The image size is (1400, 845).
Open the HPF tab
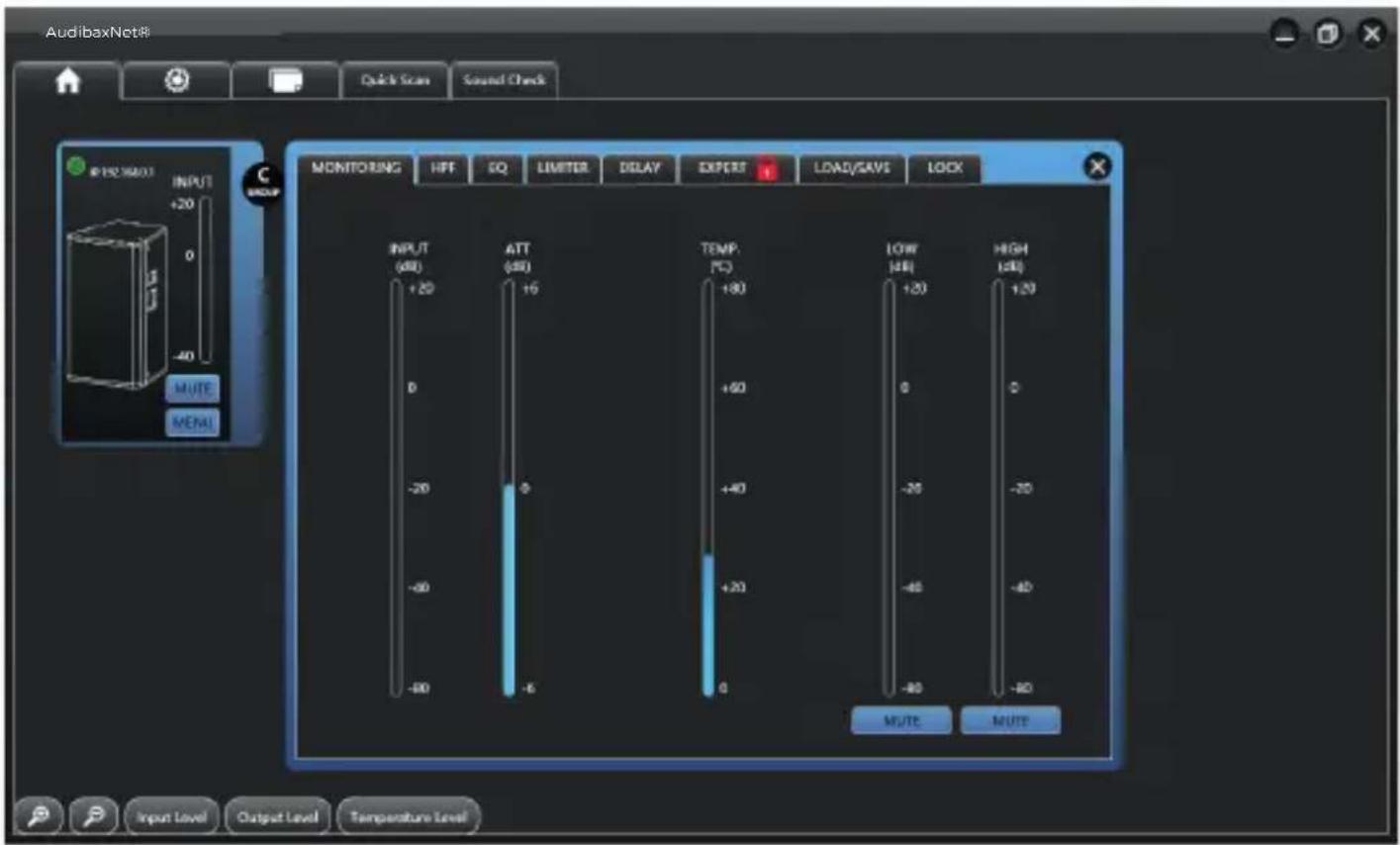(443, 168)
